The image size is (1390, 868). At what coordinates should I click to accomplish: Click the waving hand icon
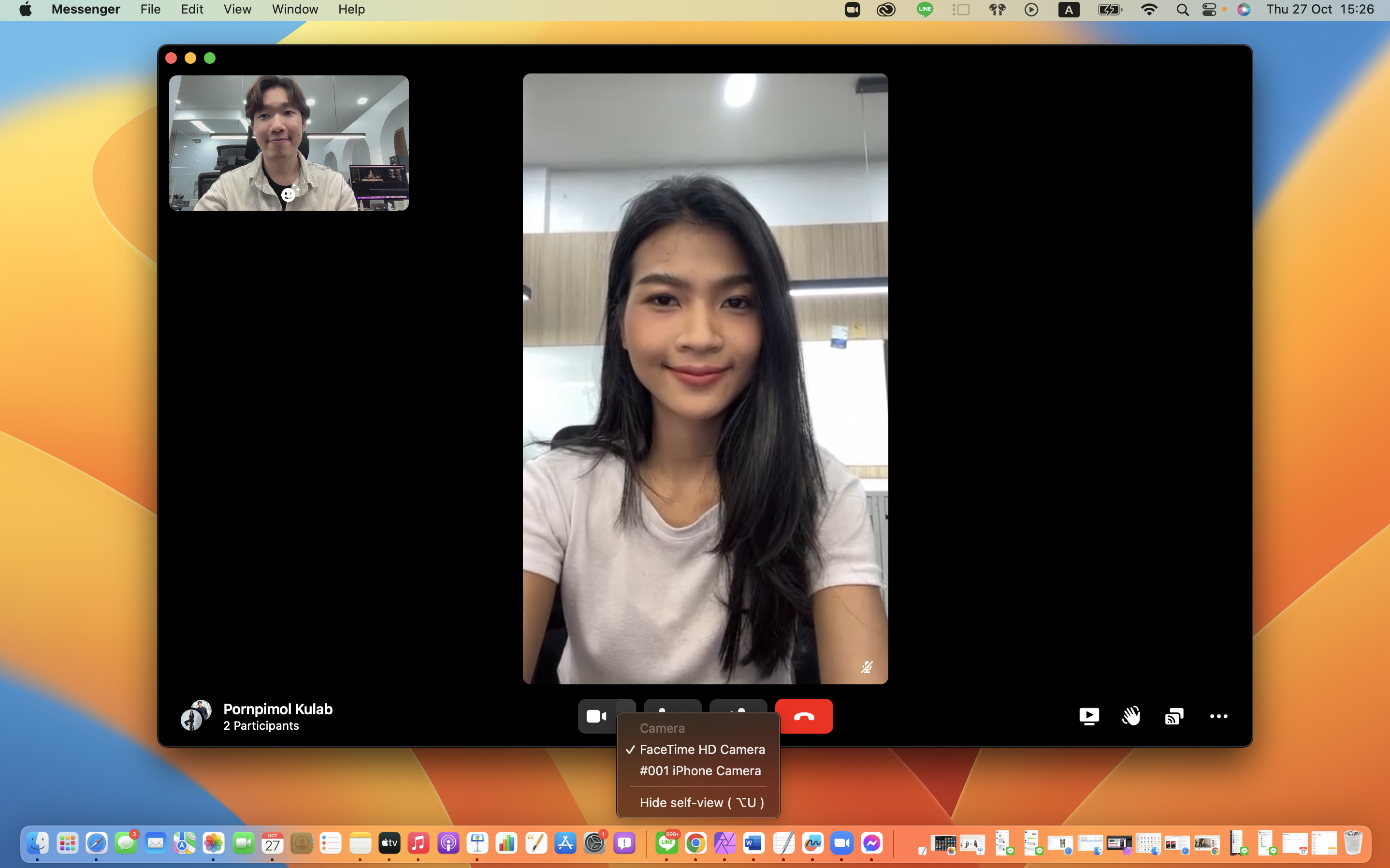click(1131, 716)
